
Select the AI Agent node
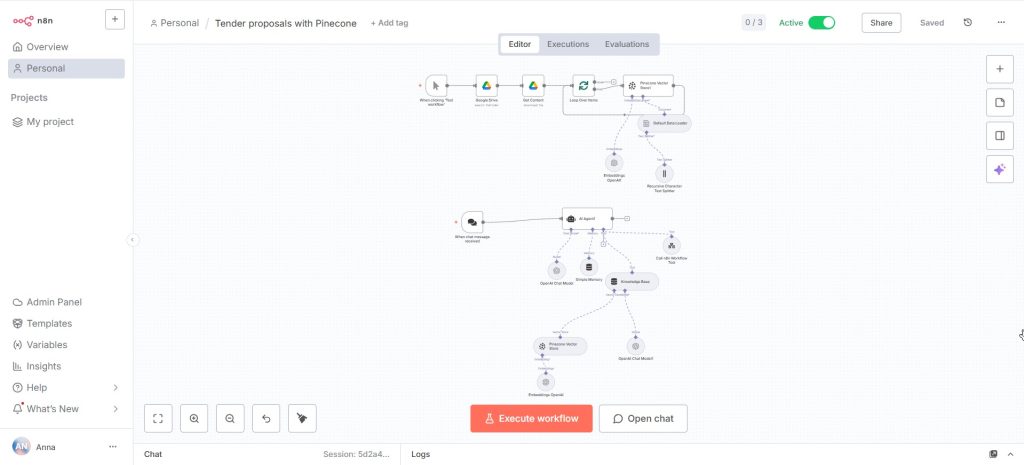[586, 219]
